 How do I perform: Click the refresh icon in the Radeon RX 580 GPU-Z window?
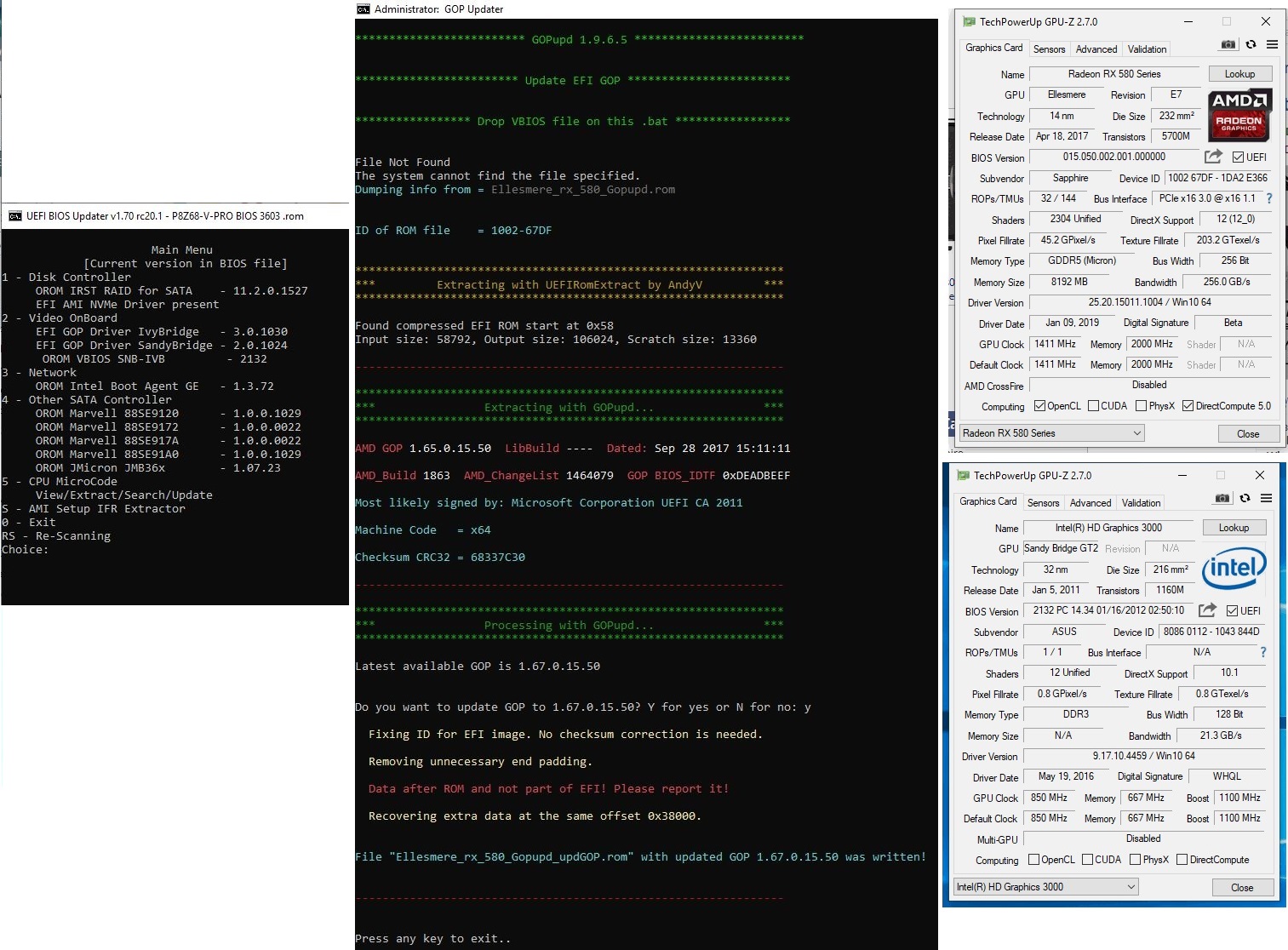[1251, 44]
